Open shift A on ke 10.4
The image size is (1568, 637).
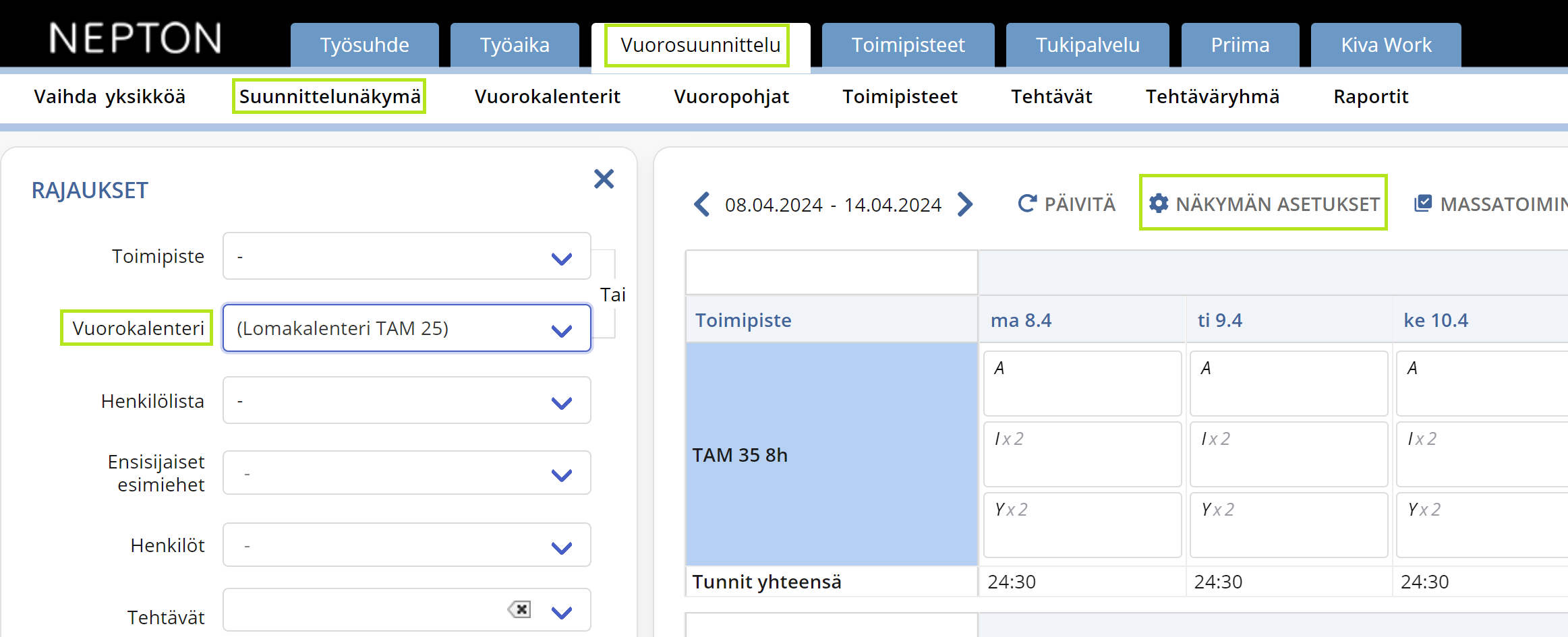point(1482,383)
